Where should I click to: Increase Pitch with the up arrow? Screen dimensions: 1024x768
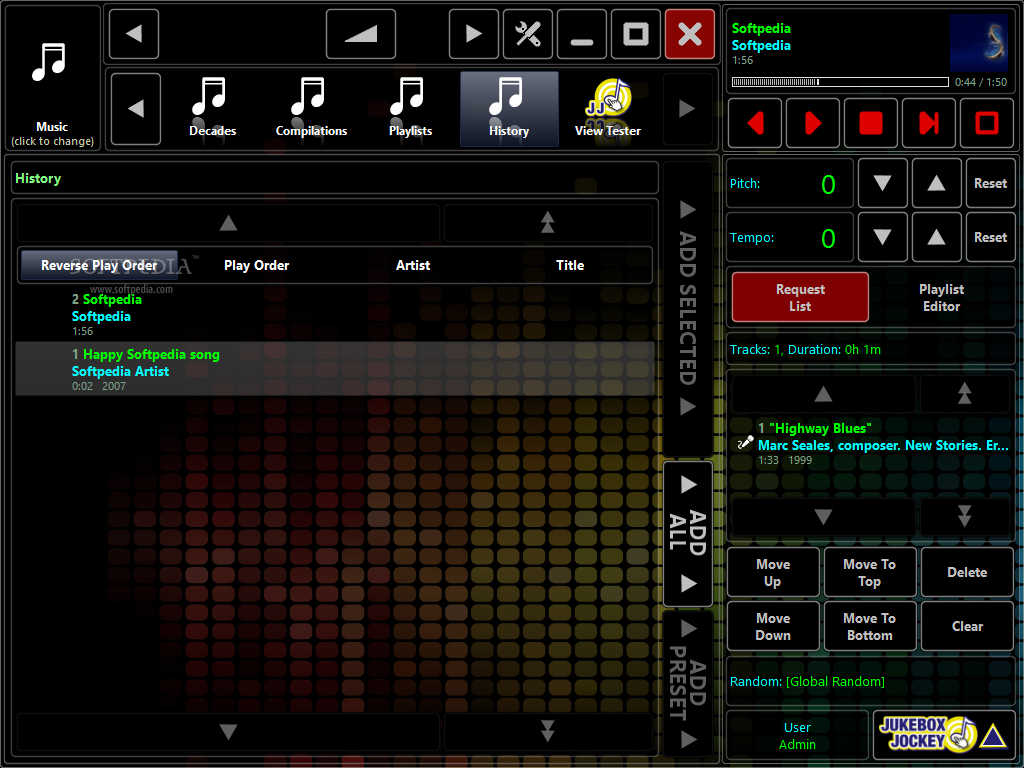[x=936, y=184]
